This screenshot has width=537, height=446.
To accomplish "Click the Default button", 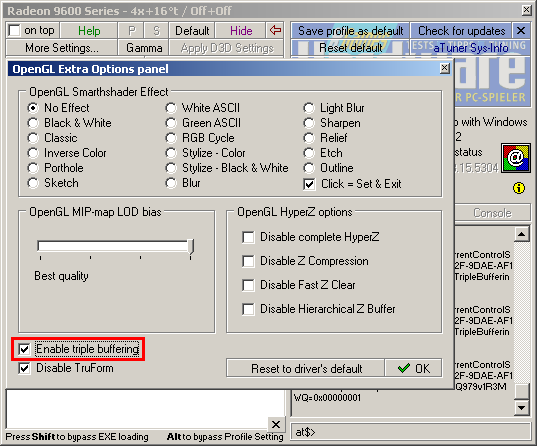I will coord(192,30).
